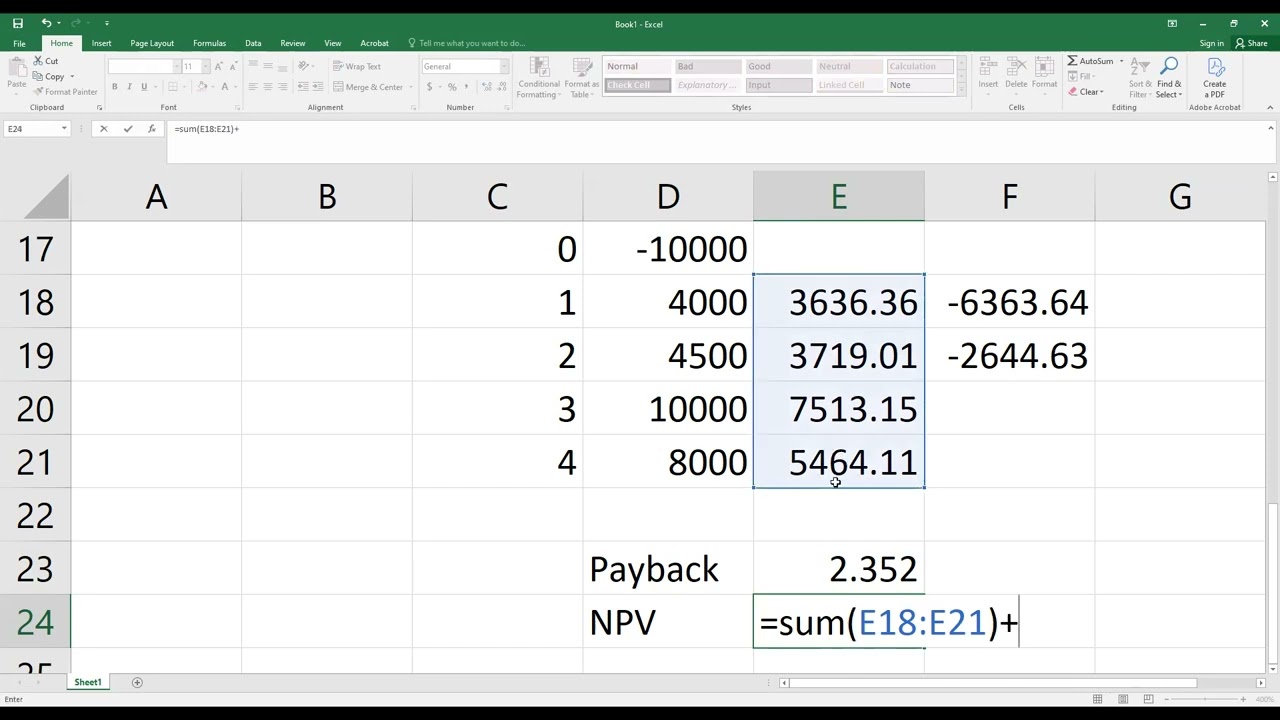Apply the Percent Style format
This screenshot has height=720, width=1280.
452,87
